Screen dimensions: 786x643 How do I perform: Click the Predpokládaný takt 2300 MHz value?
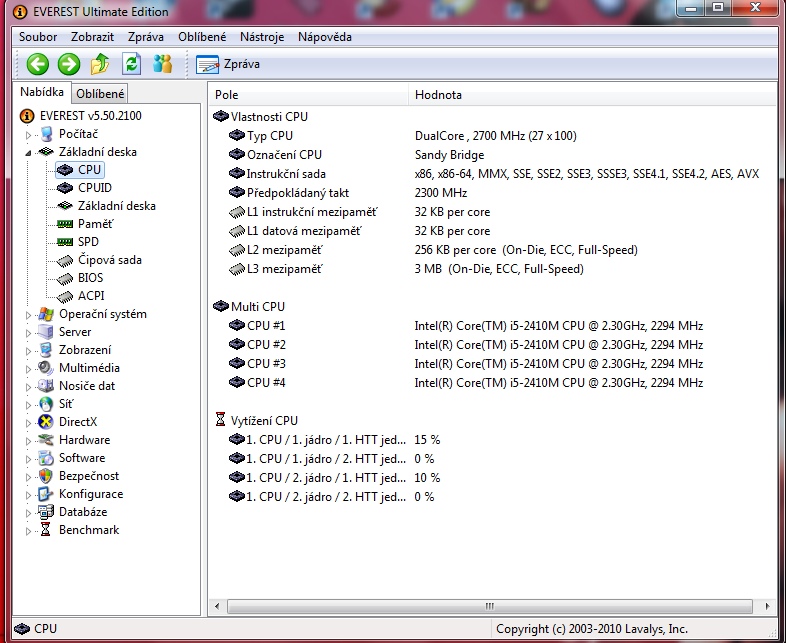(x=441, y=193)
